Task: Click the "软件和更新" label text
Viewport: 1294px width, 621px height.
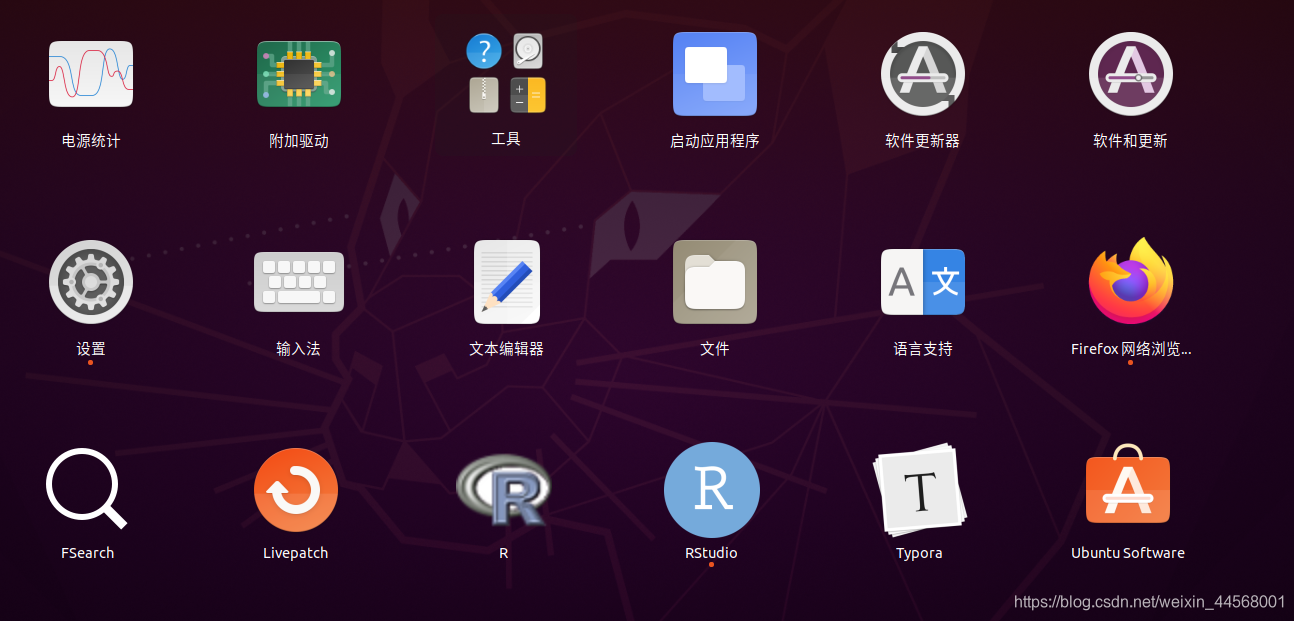Action: pyautogui.click(x=1131, y=141)
